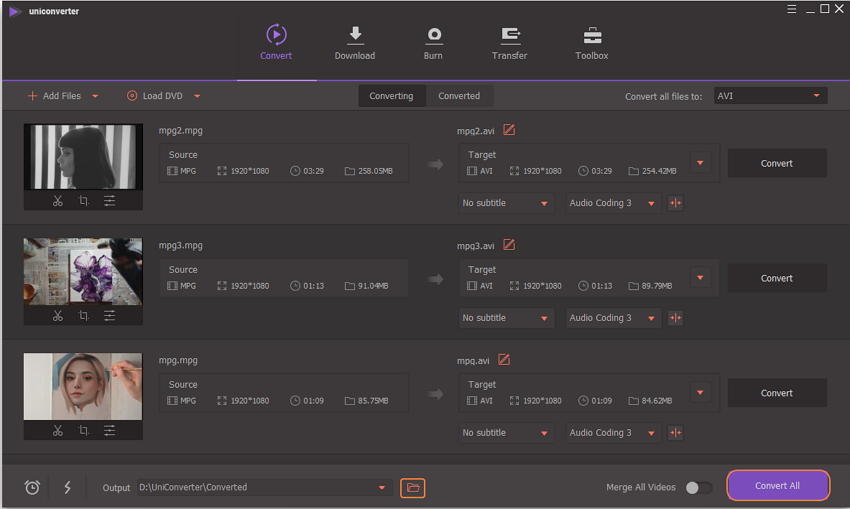Screen dimensions: 850x509
Task: Open effects settings icon under mpg.mpg thumbnail
Action: [109, 431]
